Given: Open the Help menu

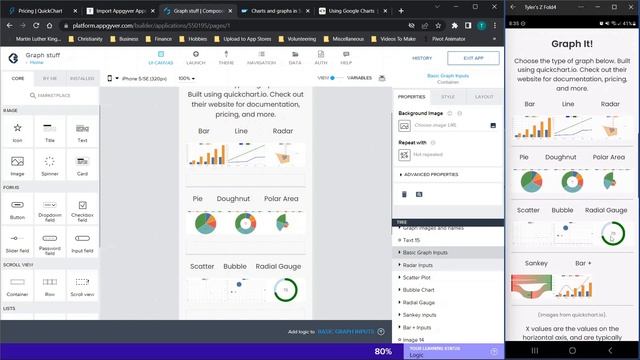Looking at the screenshot, I should coord(346,58).
